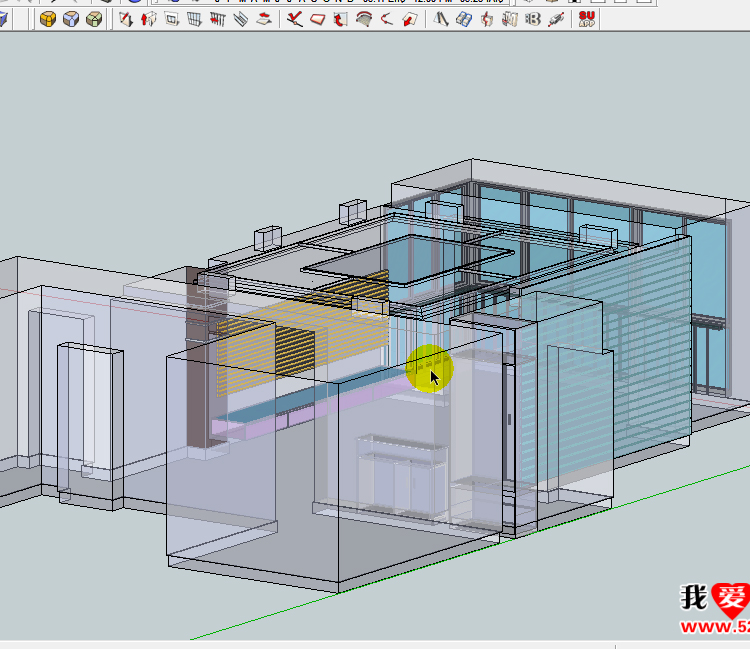Click the gray box with red axis line icon
The image size is (750, 649).
(556, 20)
